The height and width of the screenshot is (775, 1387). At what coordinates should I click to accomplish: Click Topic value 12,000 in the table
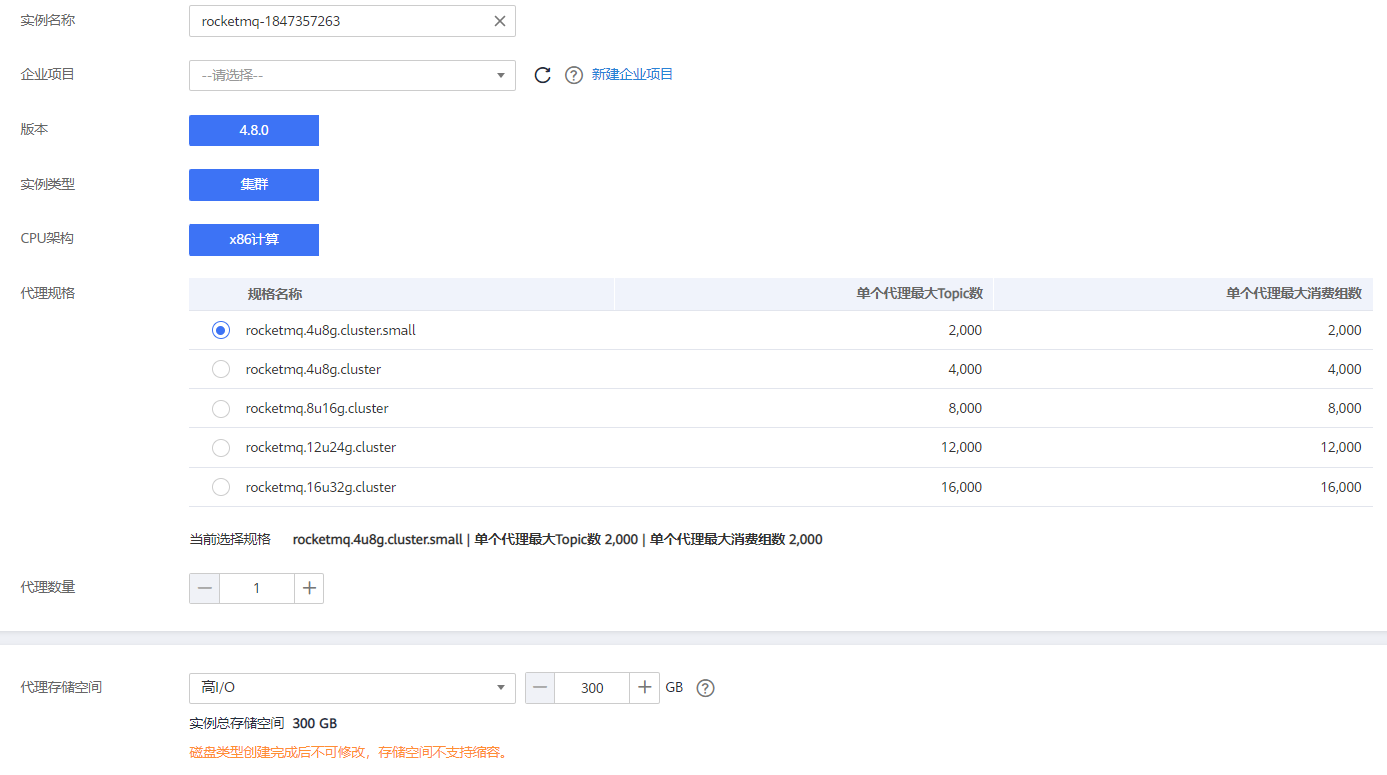[x=961, y=447]
